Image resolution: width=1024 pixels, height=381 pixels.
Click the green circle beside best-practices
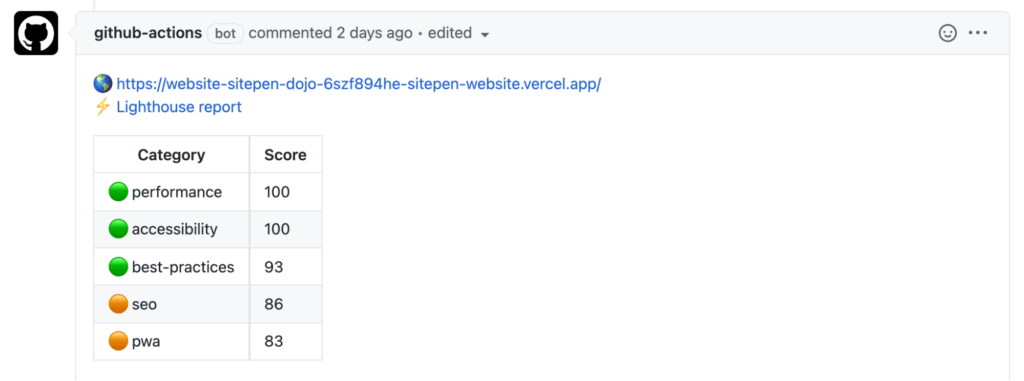click(x=118, y=267)
